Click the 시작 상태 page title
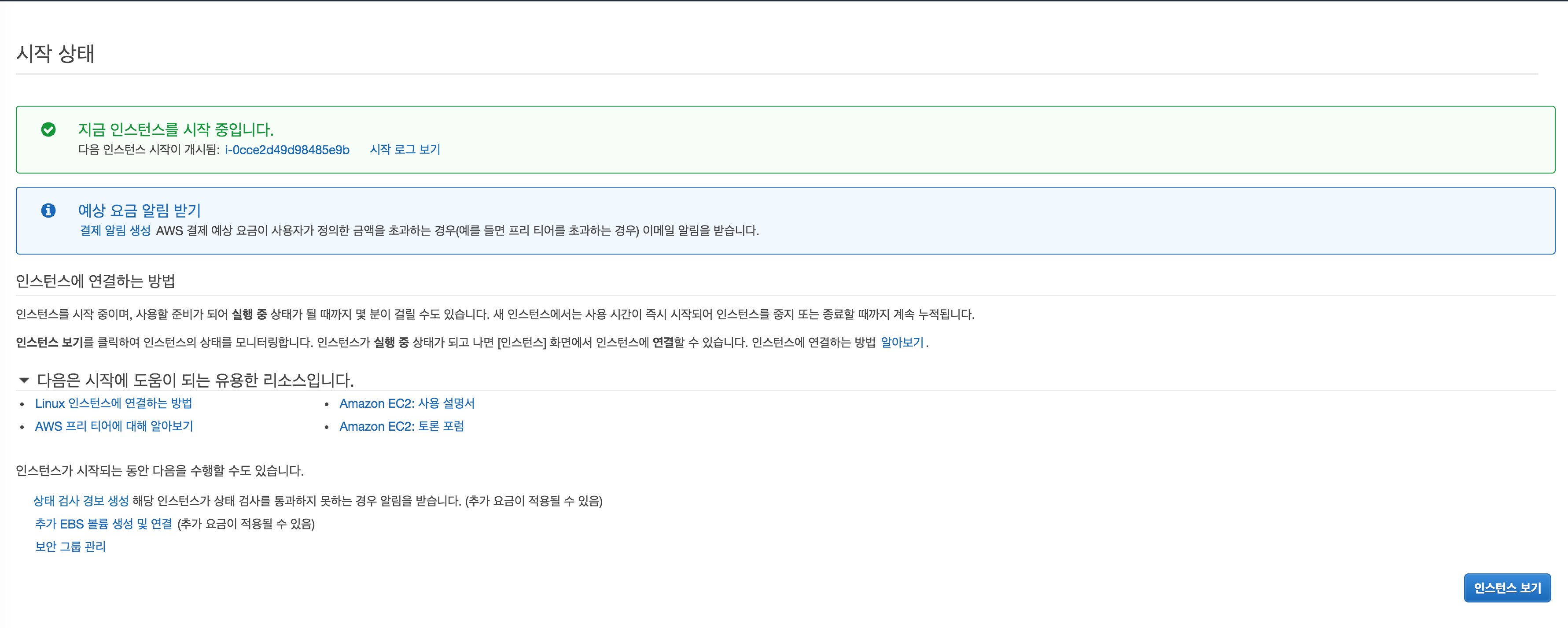 coord(55,54)
